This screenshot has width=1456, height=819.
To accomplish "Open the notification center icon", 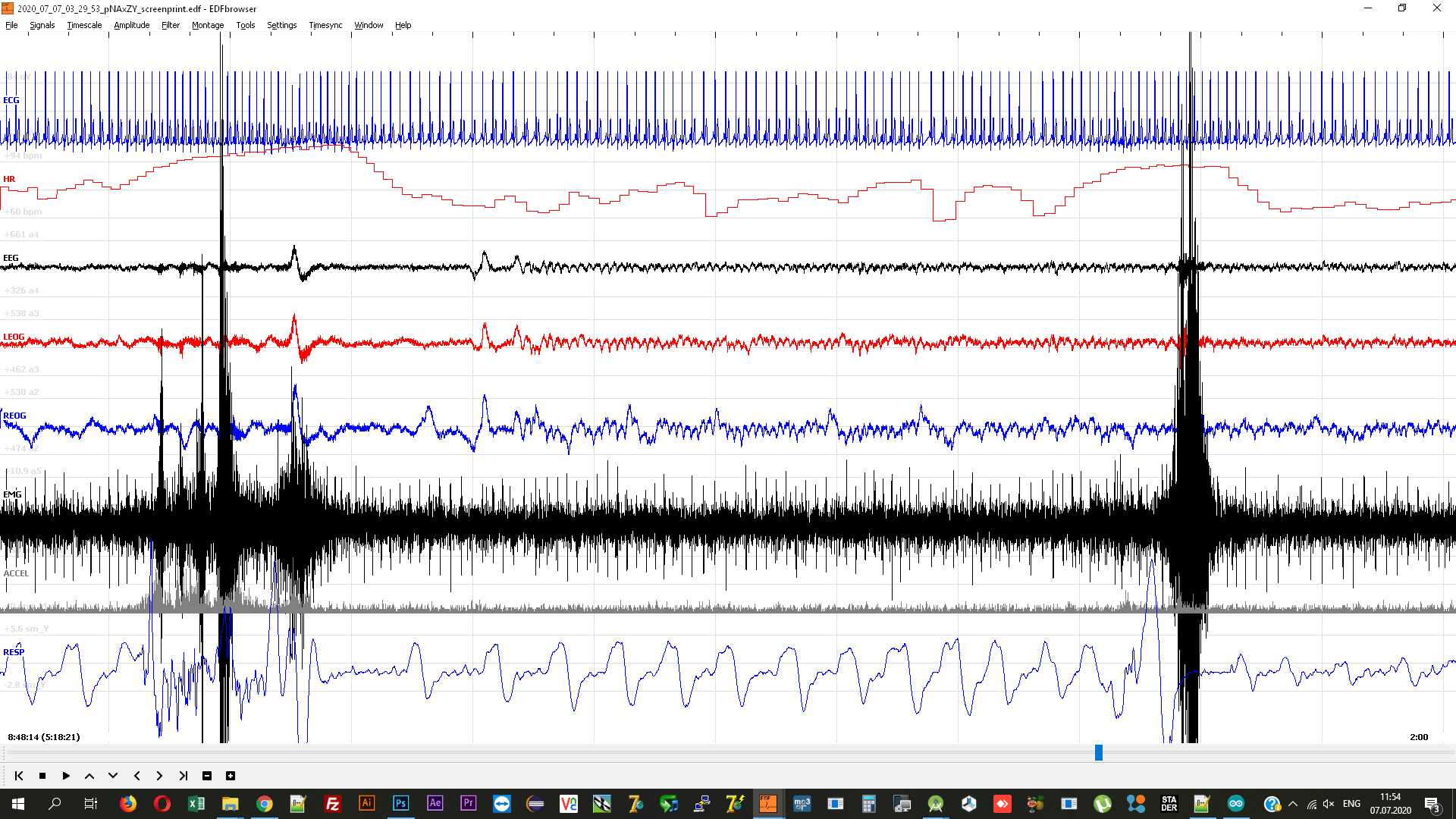I will pyautogui.click(x=1432, y=804).
